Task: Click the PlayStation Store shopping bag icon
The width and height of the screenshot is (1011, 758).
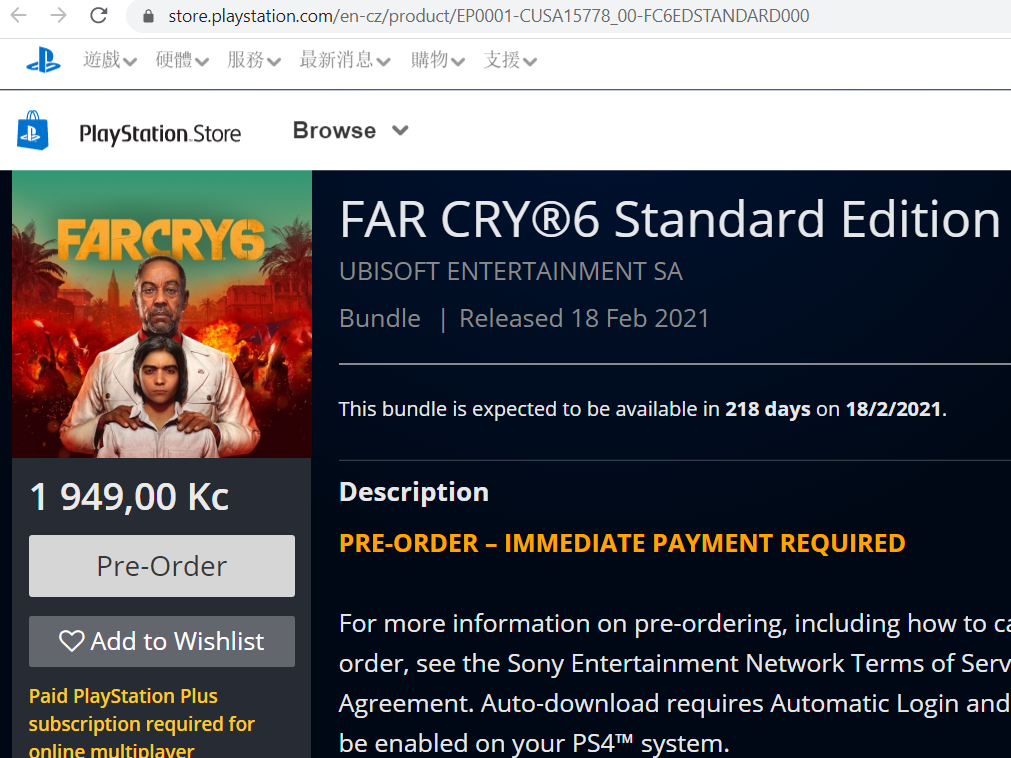Action: pyautogui.click(x=32, y=130)
